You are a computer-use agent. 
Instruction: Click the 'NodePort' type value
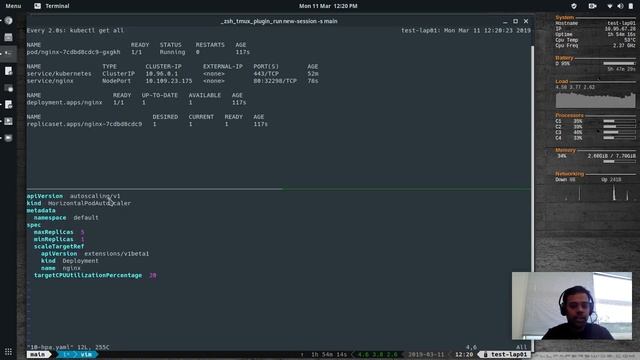coord(117,81)
